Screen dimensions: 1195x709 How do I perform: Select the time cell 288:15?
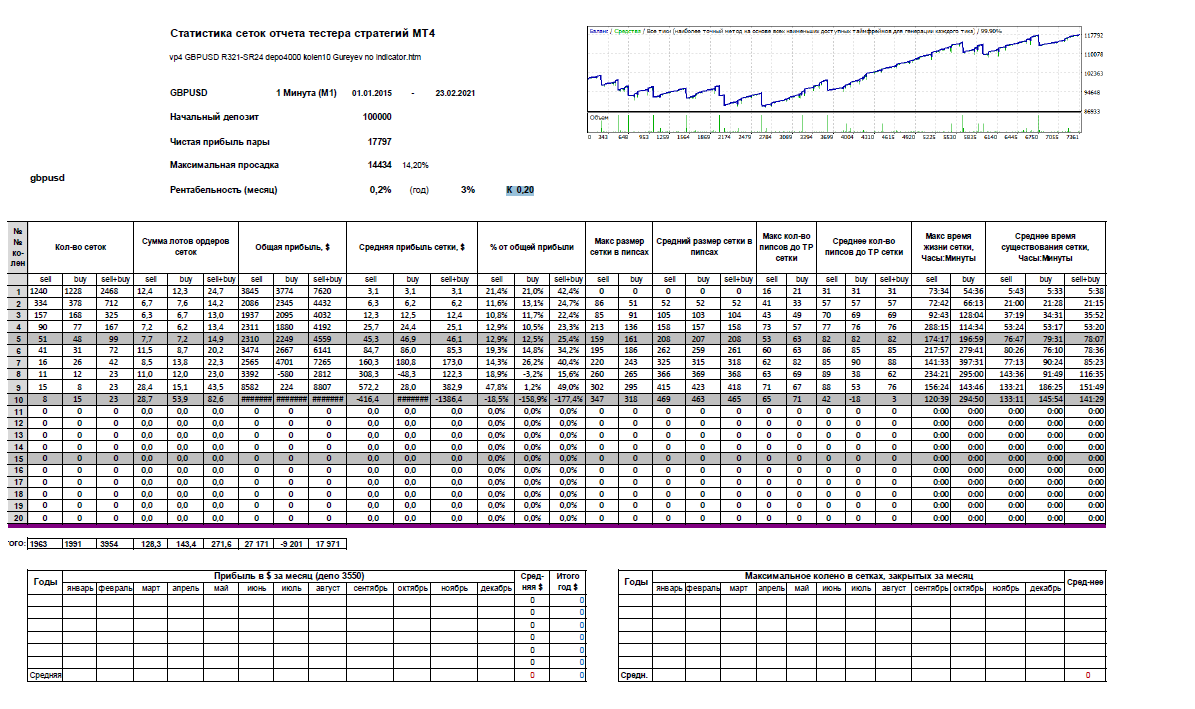point(931,327)
